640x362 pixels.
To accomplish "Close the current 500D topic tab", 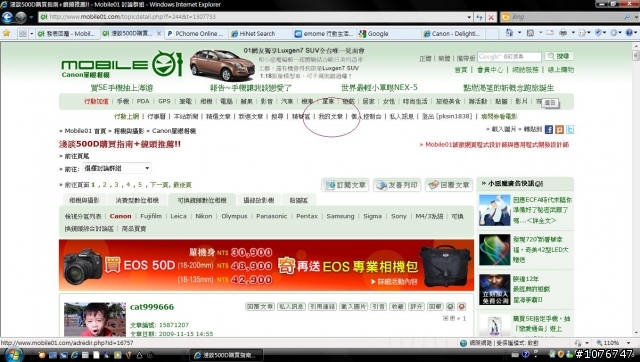I will (159, 34).
